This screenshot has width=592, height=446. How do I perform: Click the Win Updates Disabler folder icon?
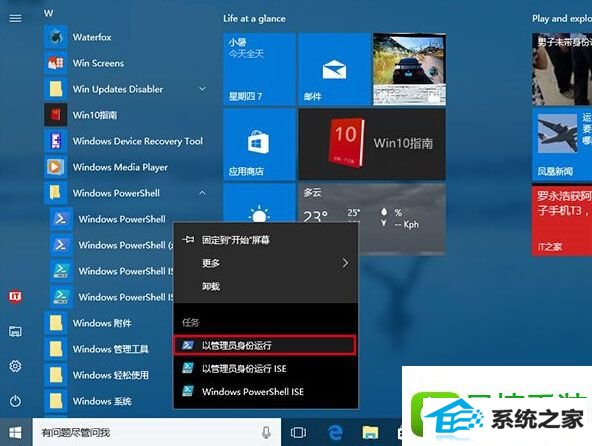coord(56,89)
